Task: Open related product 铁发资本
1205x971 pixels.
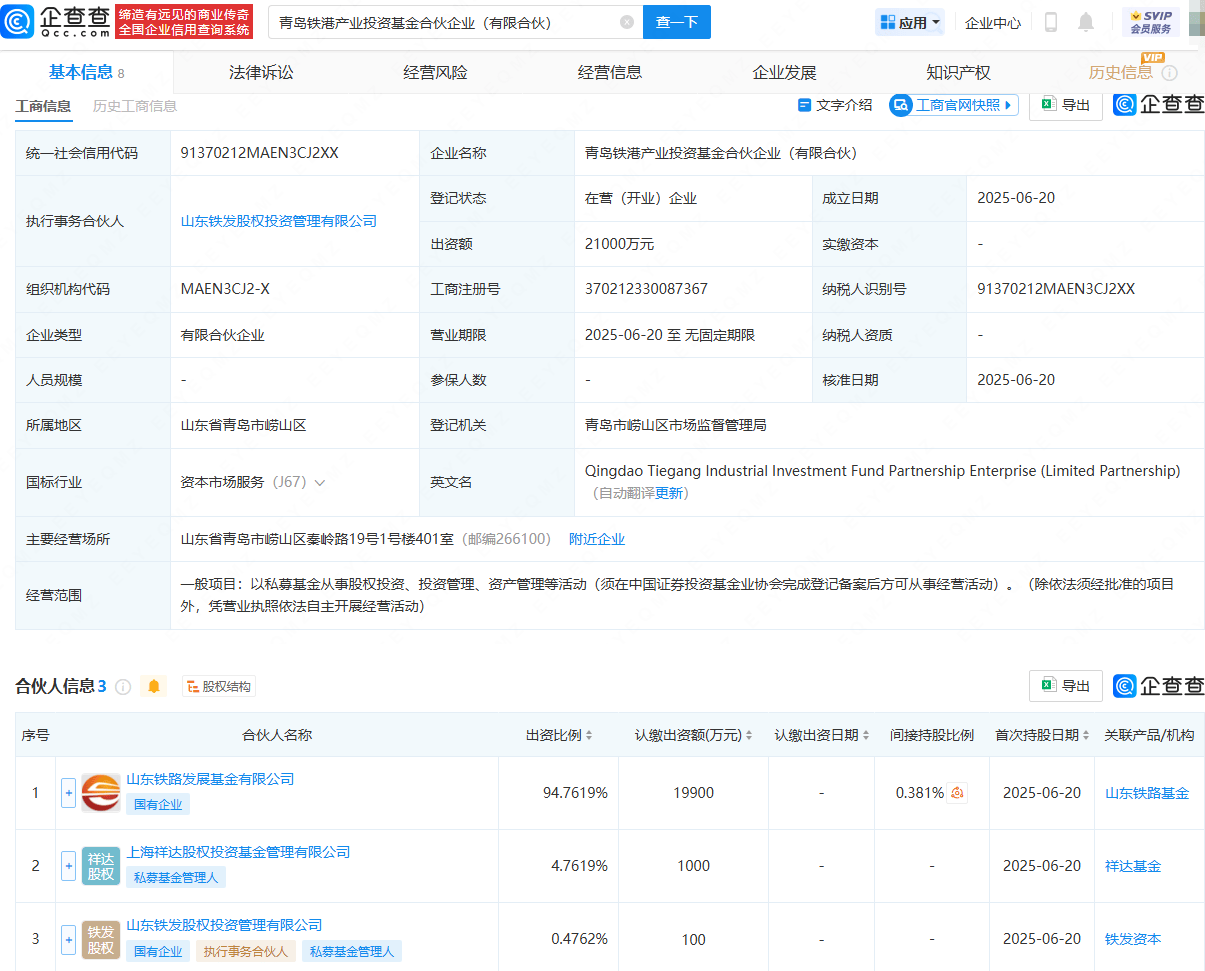Action: [1133, 939]
